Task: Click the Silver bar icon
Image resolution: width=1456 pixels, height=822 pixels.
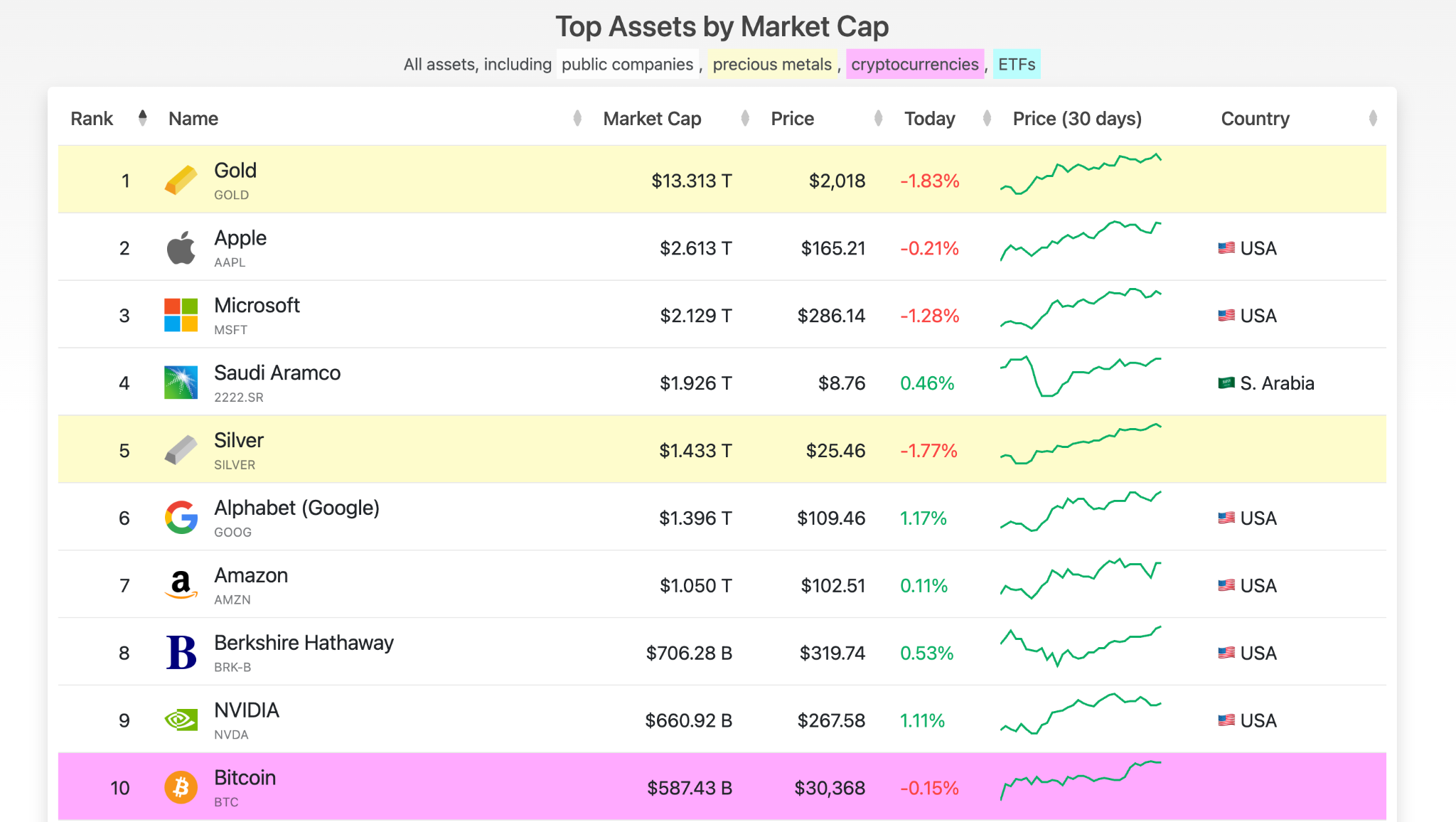Action: pos(181,450)
